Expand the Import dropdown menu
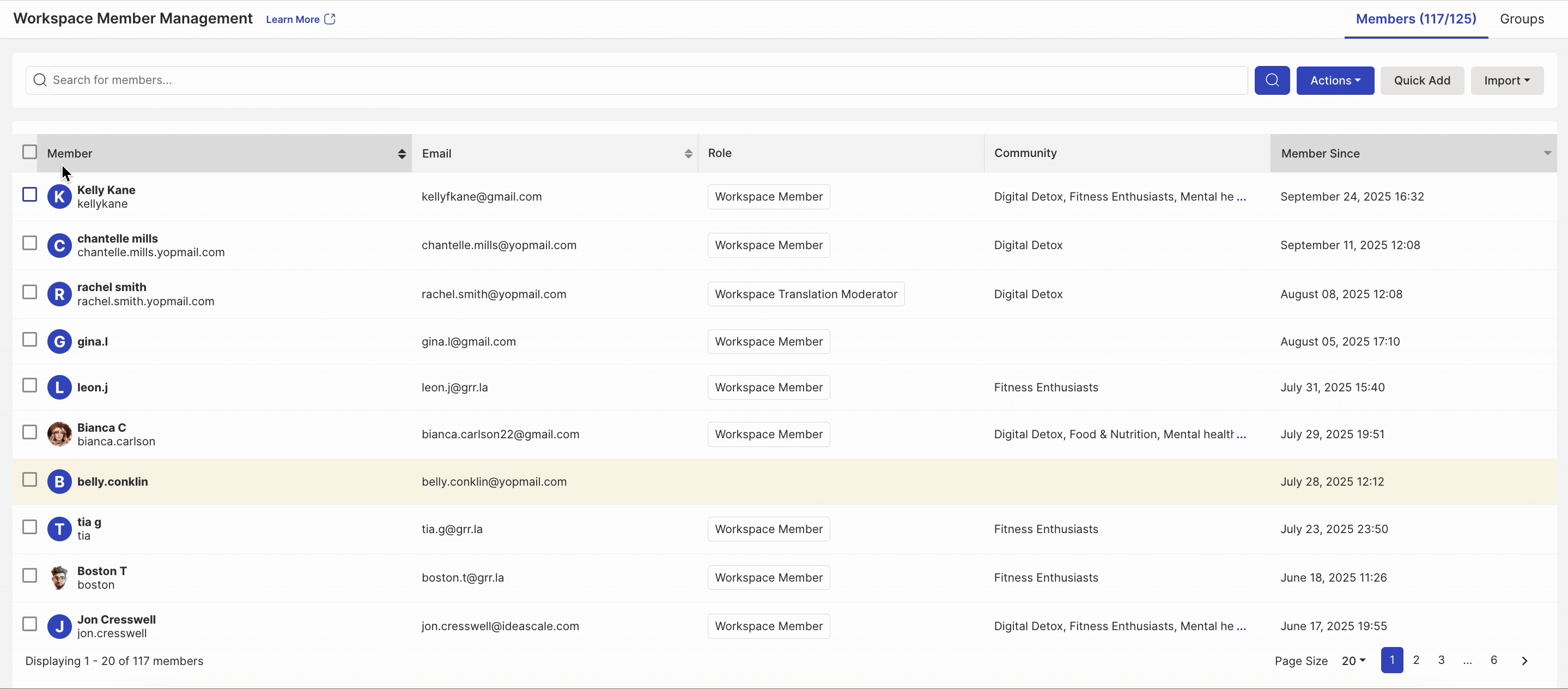1568x689 pixels. [1506, 81]
